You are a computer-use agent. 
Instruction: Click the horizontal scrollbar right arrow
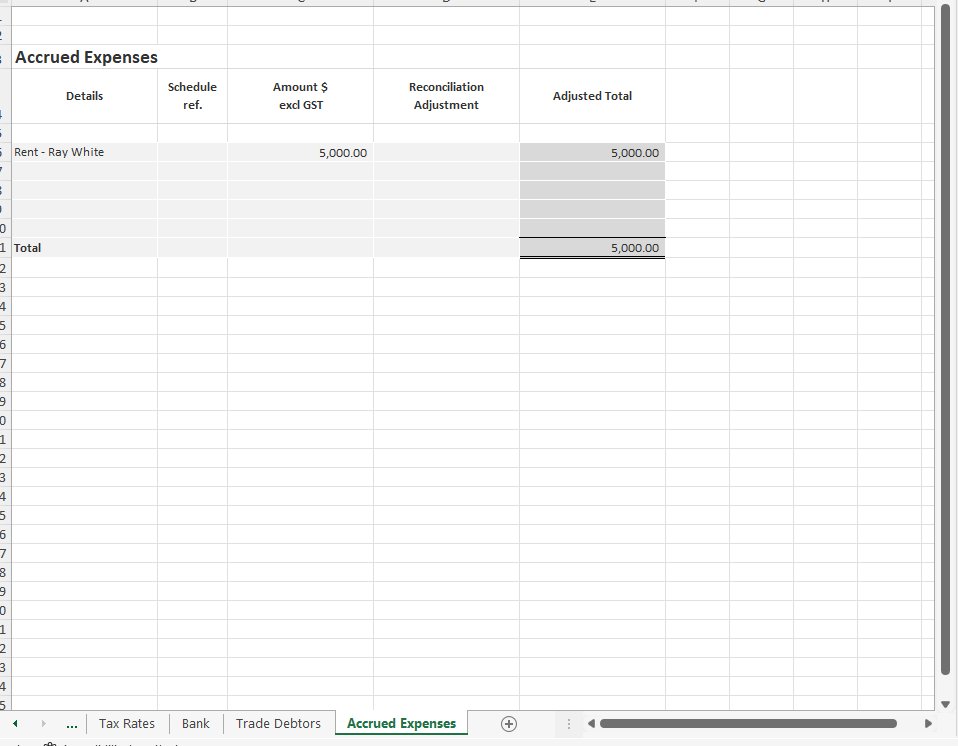928,723
